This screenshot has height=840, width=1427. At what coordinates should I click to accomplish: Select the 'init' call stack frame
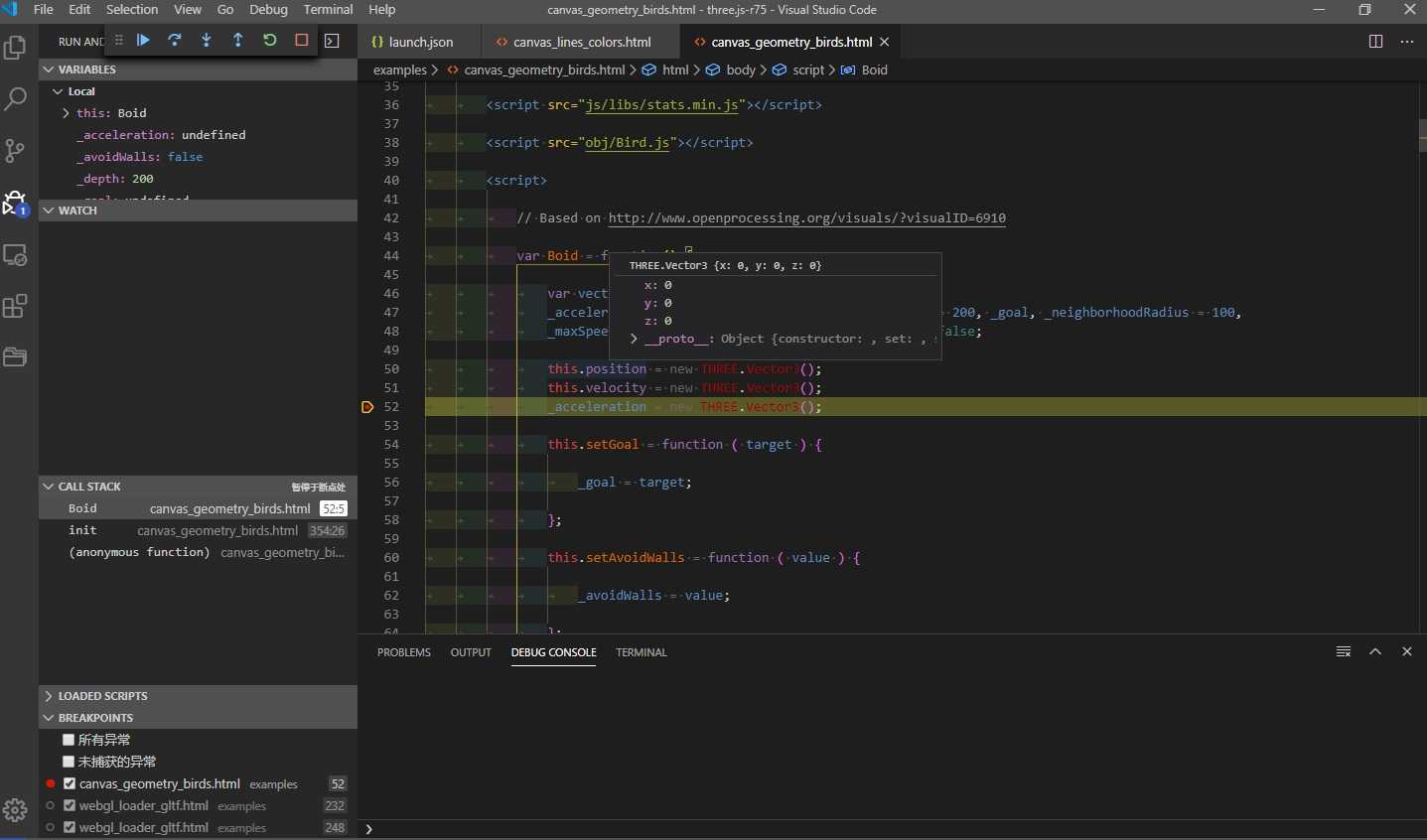click(198, 530)
